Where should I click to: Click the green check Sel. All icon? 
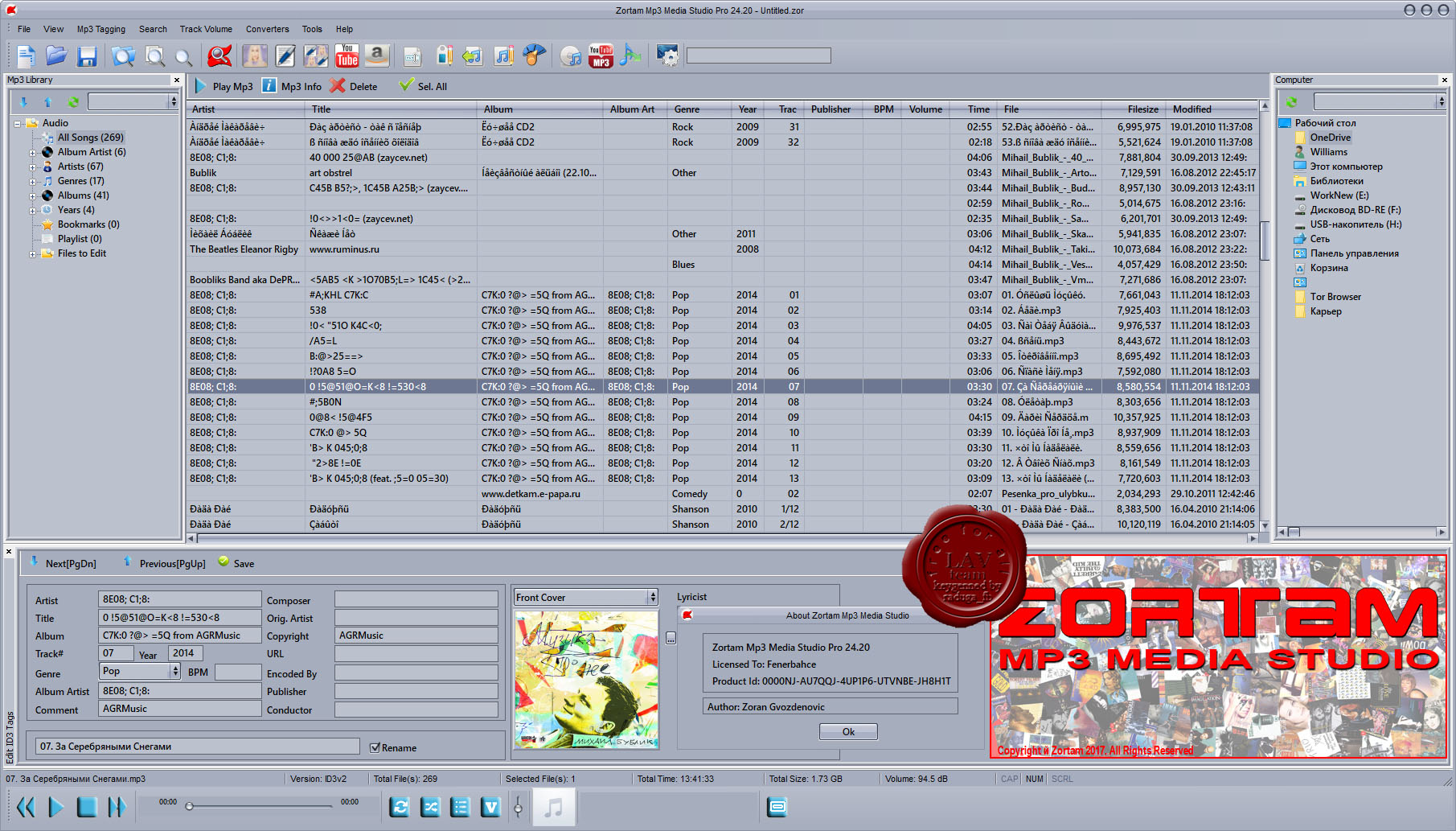pos(407,85)
